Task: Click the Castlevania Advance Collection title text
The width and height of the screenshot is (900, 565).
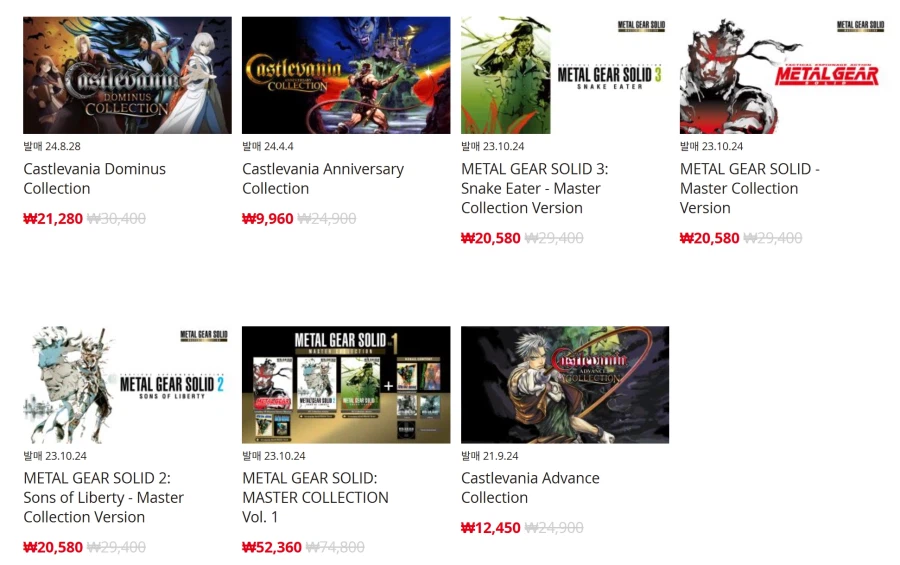Action: 530,487
